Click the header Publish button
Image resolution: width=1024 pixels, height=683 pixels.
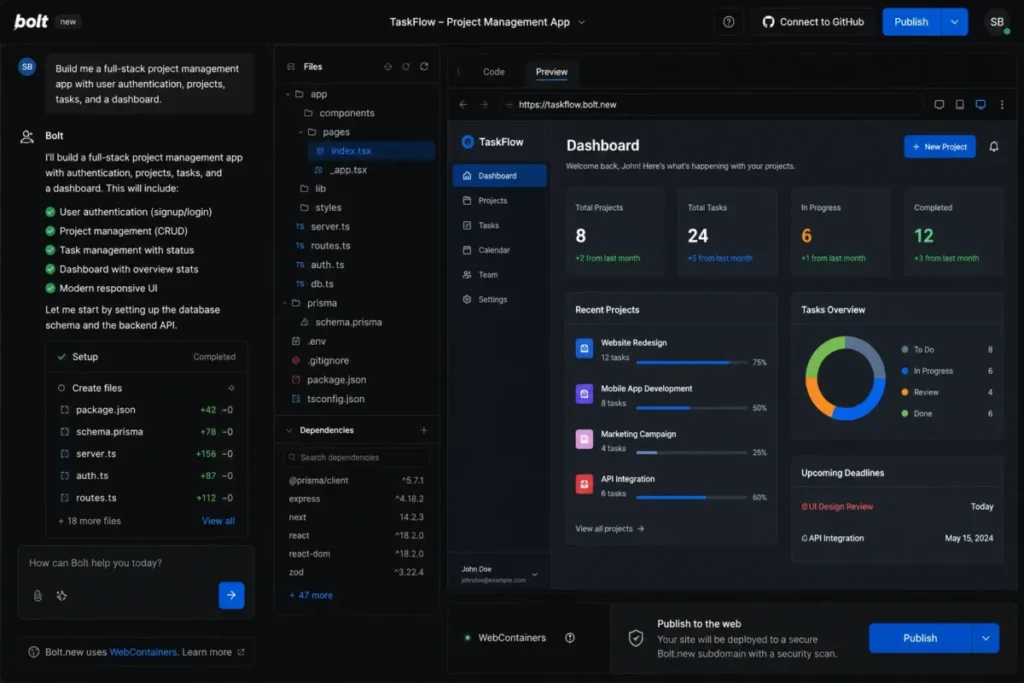point(911,22)
